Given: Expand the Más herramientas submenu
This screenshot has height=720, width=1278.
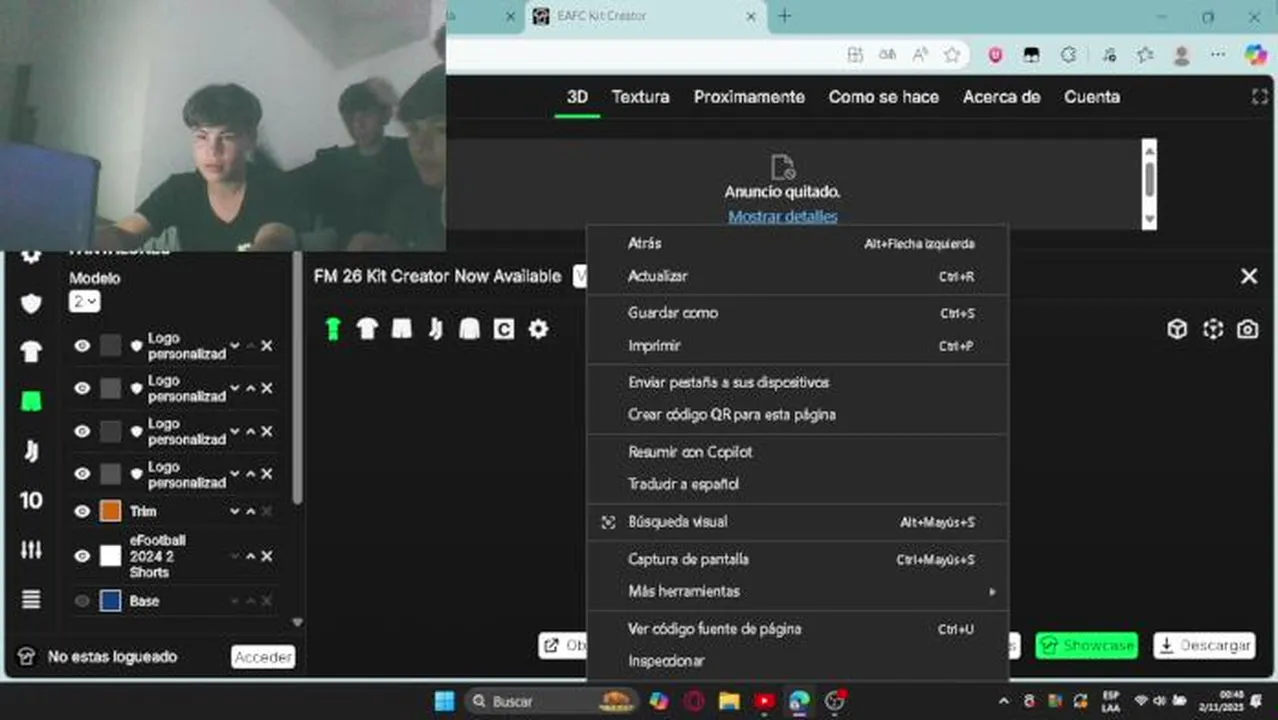Looking at the screenshot, I should coord(797,591).
